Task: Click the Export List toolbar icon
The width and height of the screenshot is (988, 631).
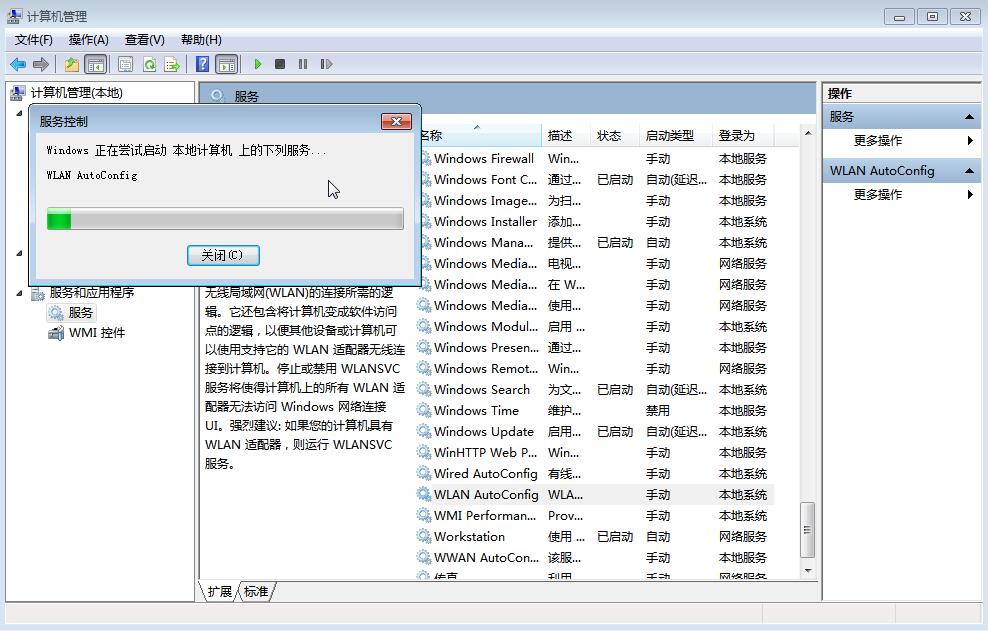Action: pyautogui.click(x=172, y=64)
